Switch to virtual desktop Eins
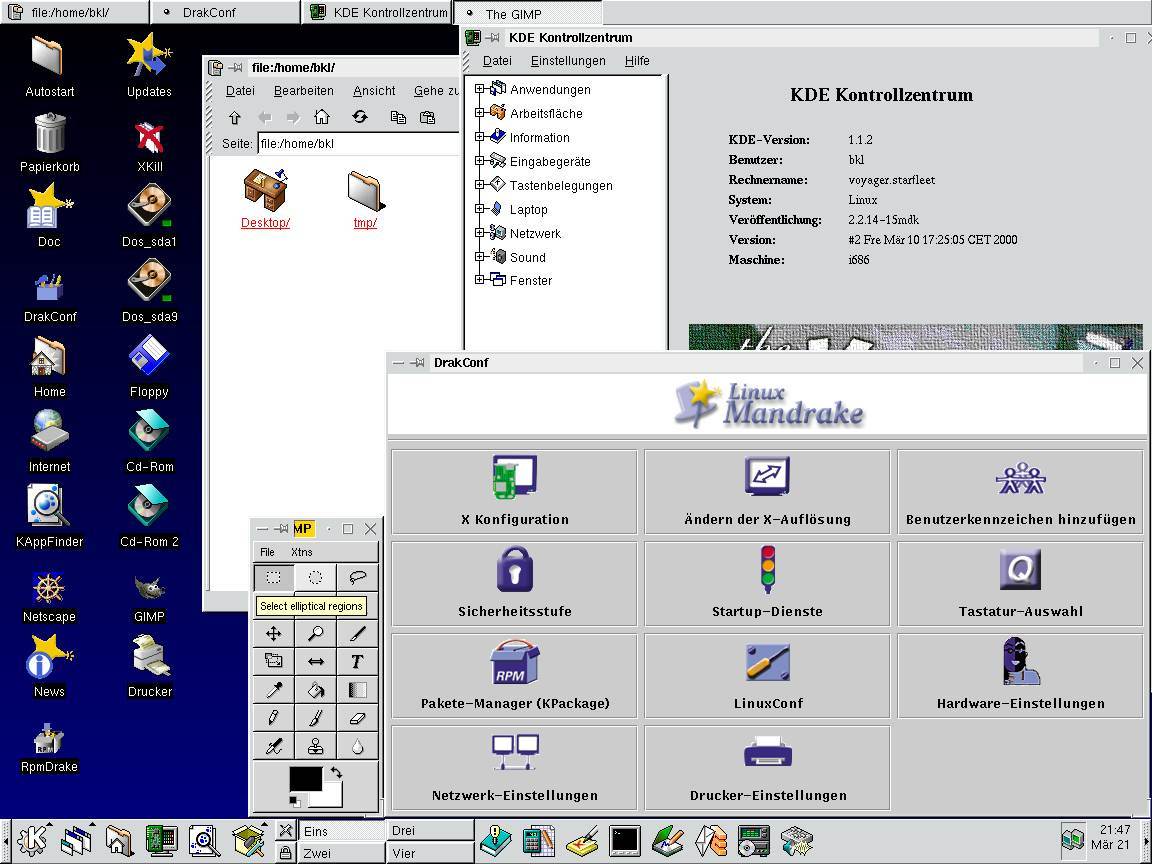1152x864 pixels. coord(342,831)
